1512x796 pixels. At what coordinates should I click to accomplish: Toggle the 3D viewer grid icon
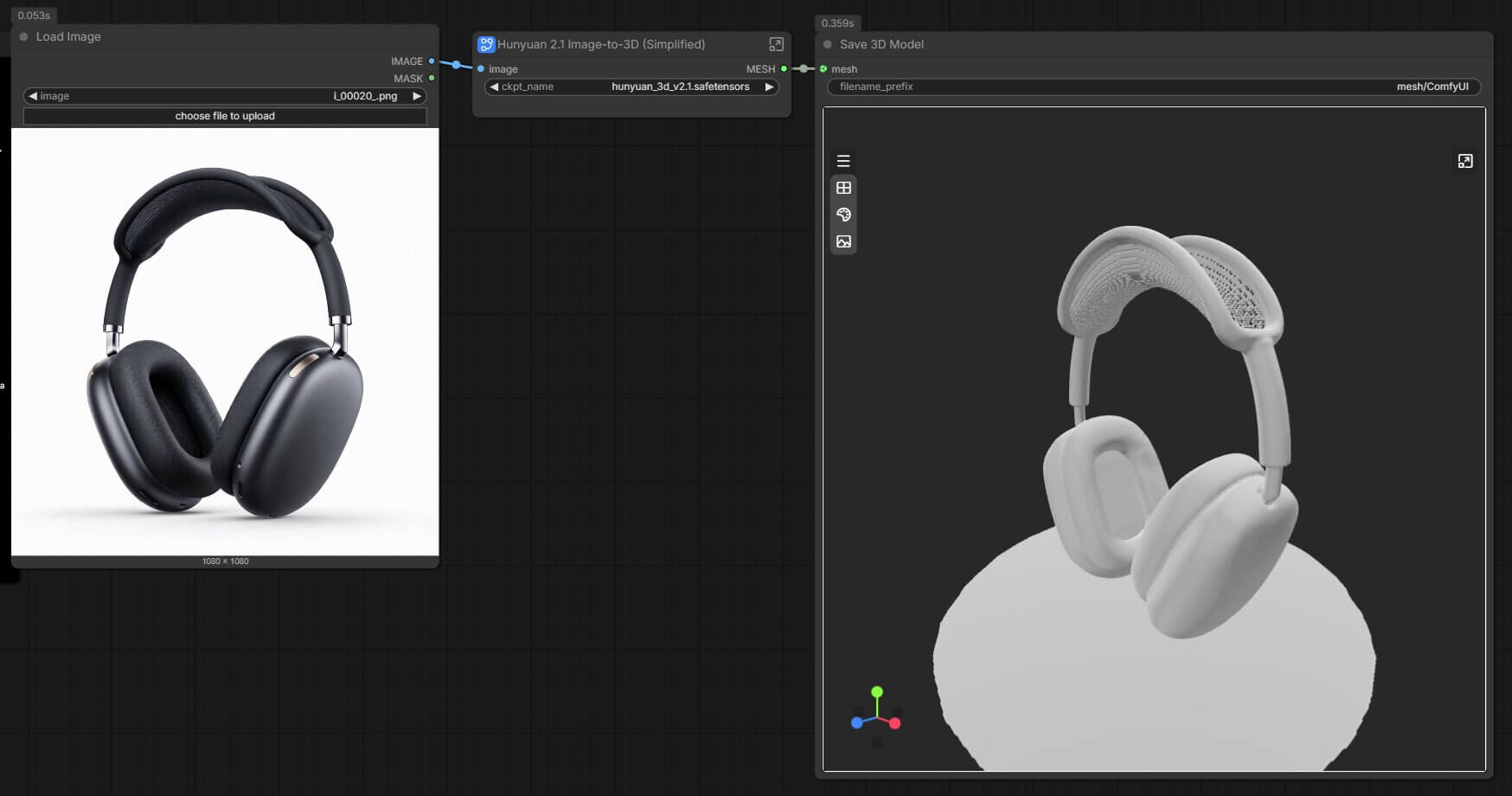[843, 188]
